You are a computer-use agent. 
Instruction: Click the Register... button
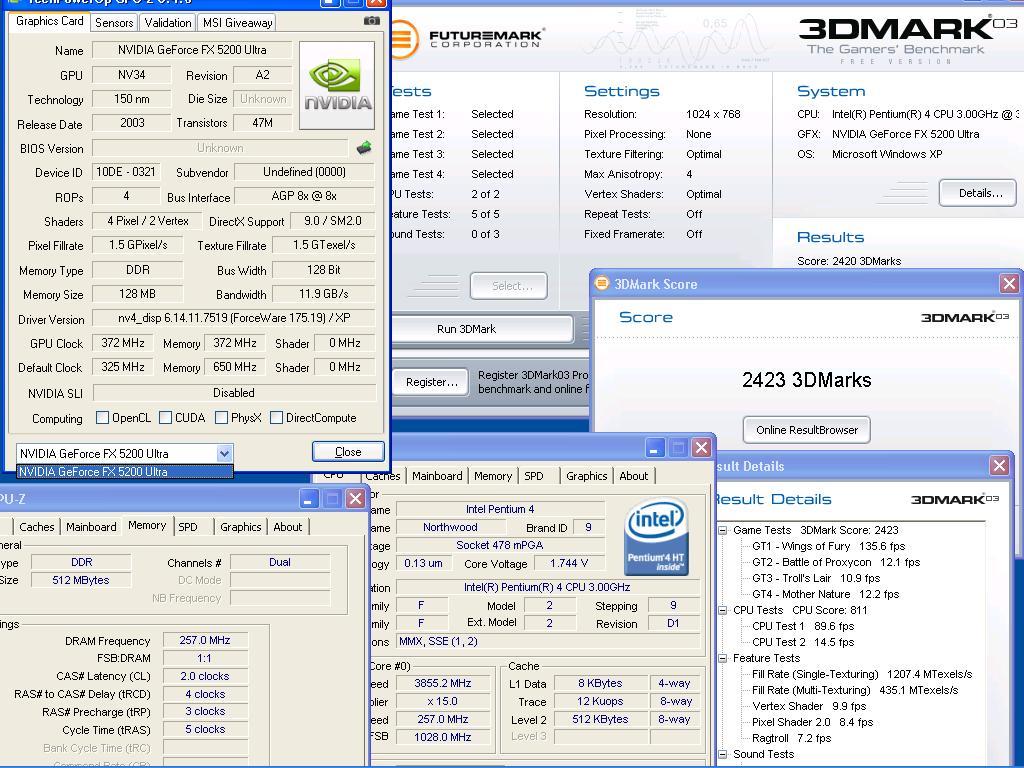click(431, 382)
